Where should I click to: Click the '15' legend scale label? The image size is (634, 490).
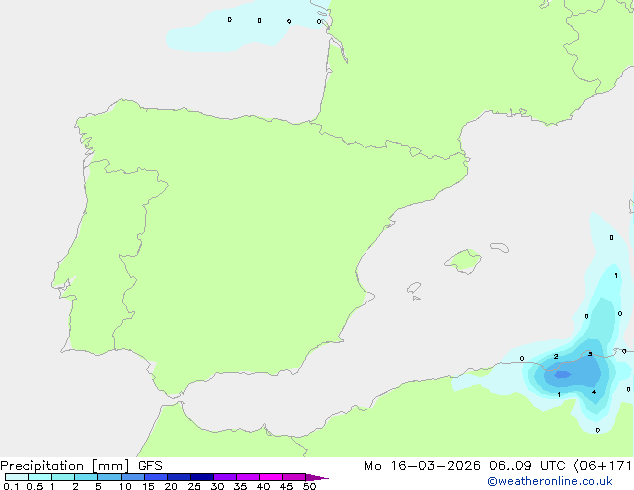coord(148,486)
